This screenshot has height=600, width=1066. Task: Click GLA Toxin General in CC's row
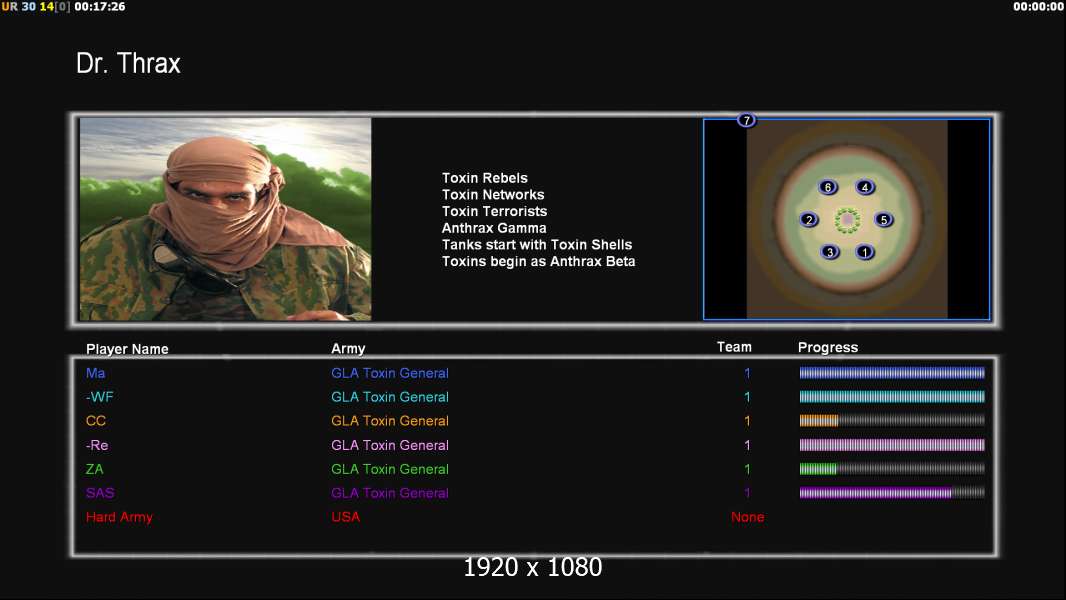point(390,421)
